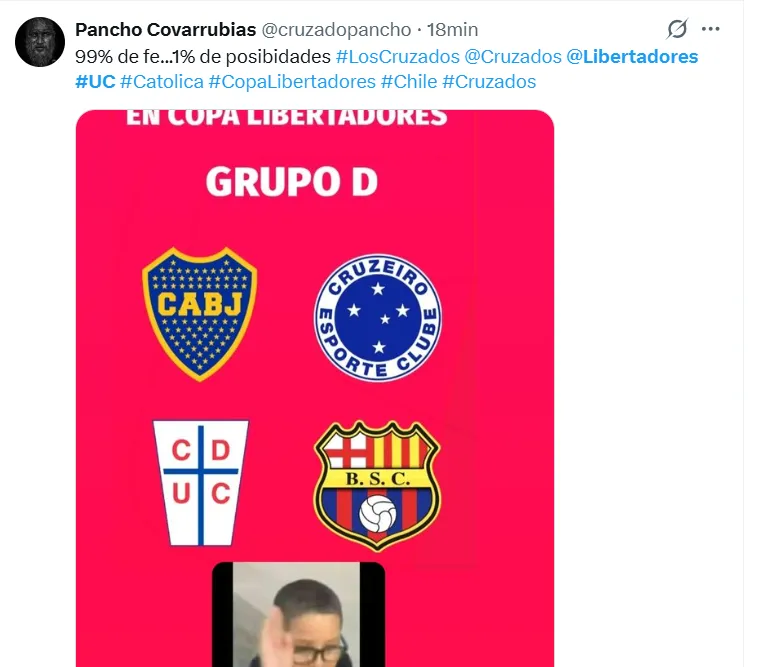The height and width of the screenshot is (667, 760).
Task: Open the #Cruzados hashtag
Action: pos(489,81)
